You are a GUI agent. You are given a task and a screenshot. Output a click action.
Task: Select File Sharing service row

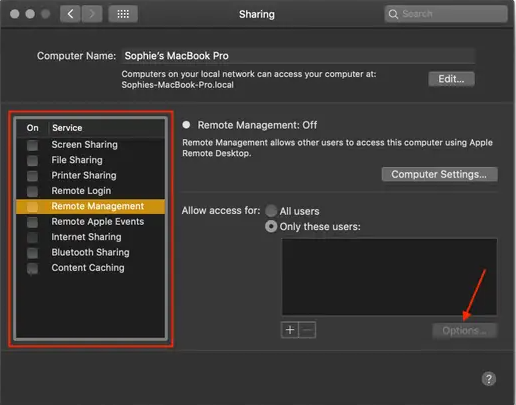(91, 160)
